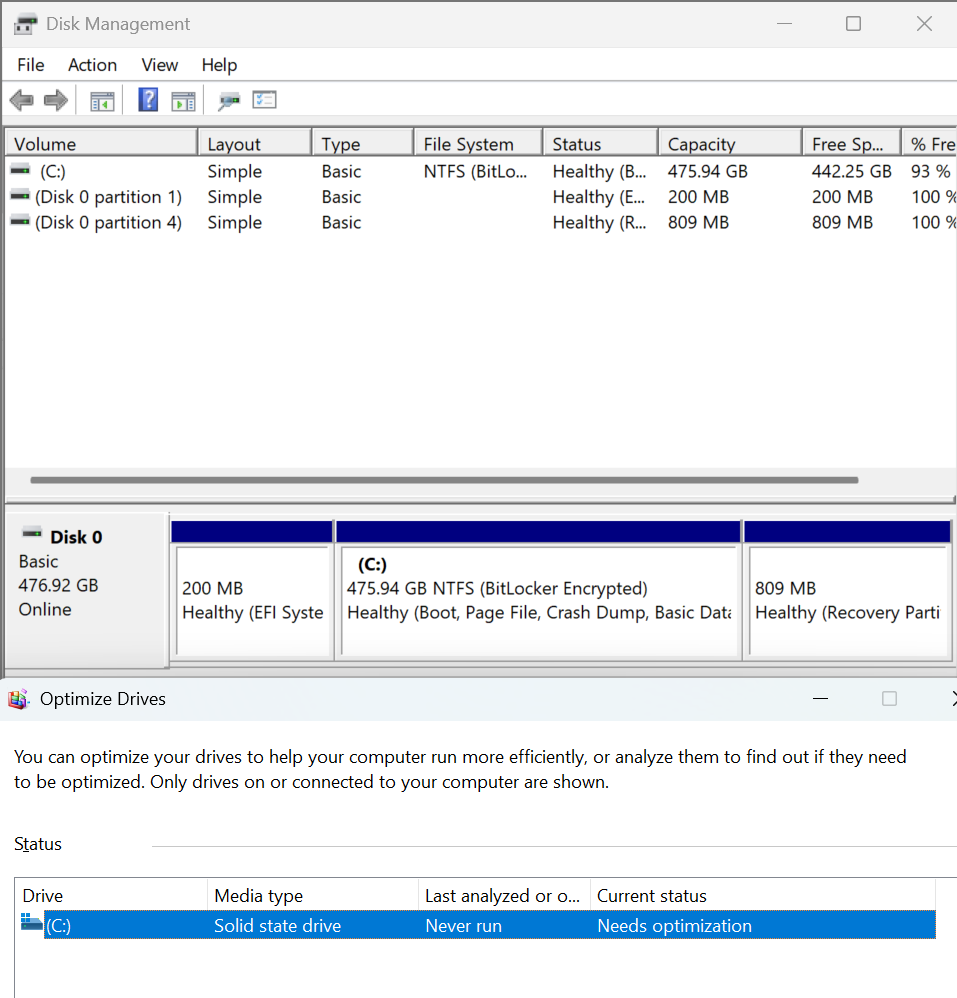The height and width of the screenshot is (998, 957).
Task: Minimize the Optimize Drives window
Action: tap(820, 699)
